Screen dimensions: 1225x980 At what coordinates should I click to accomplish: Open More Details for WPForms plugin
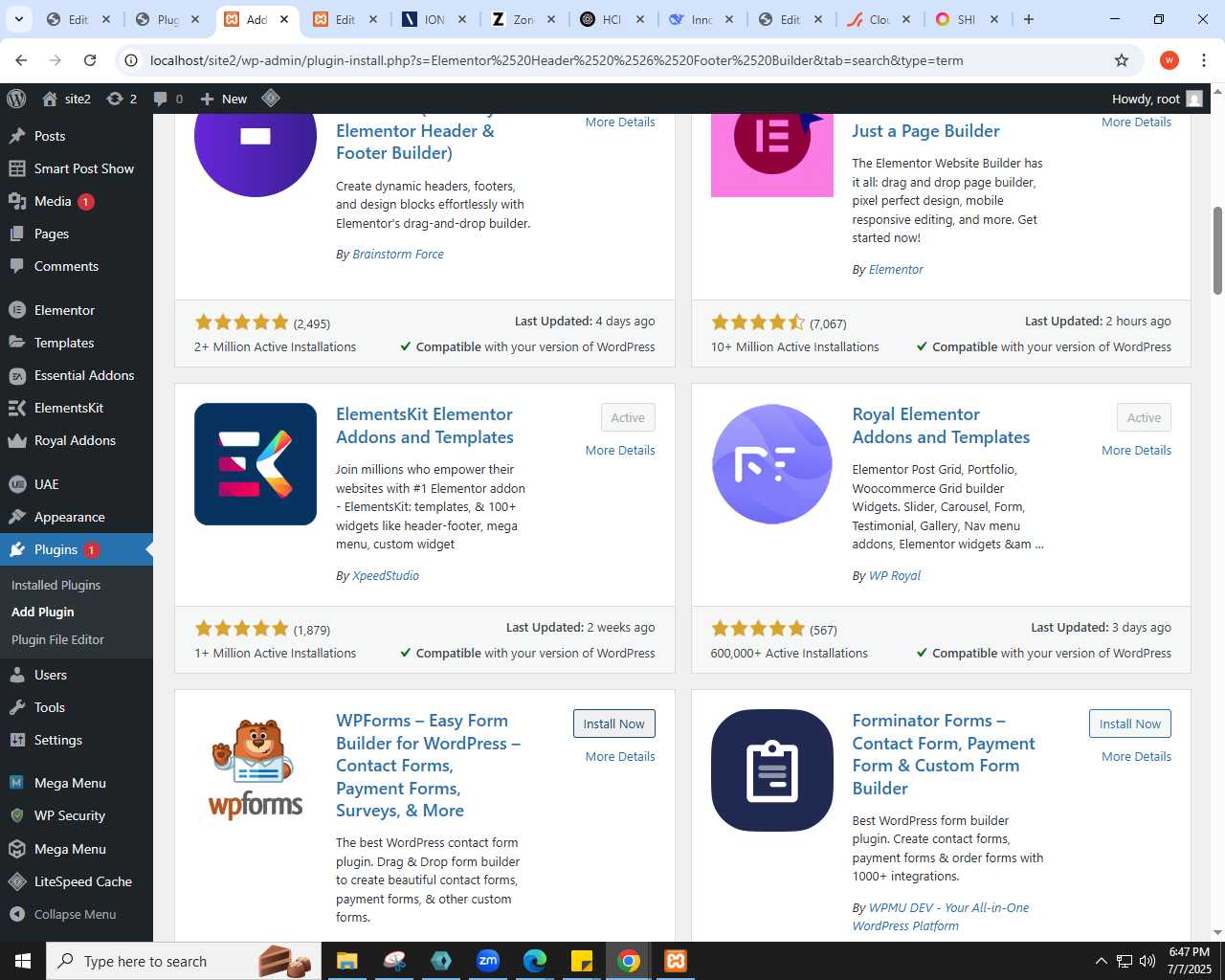pyautogui.click(x=620, y=756)
